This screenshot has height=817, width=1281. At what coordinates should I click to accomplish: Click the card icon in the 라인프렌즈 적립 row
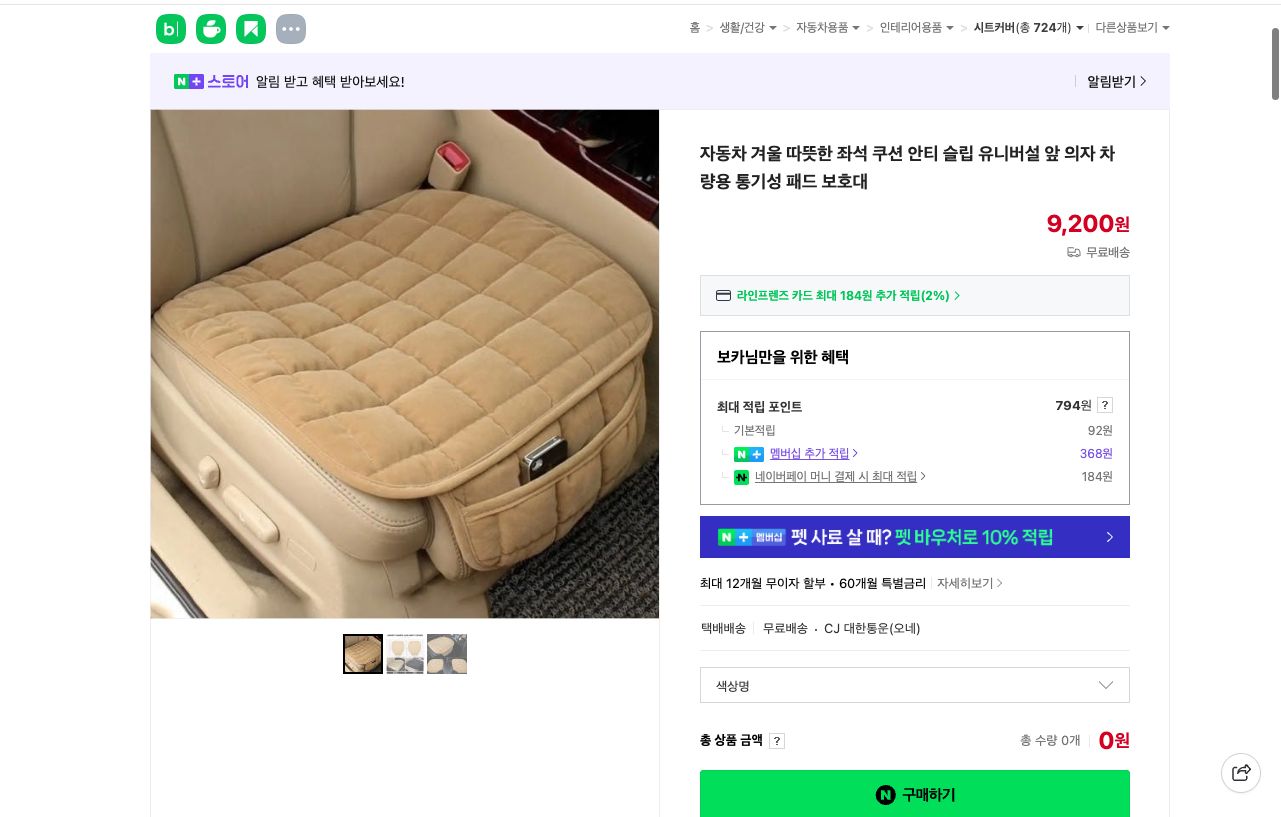723,295
